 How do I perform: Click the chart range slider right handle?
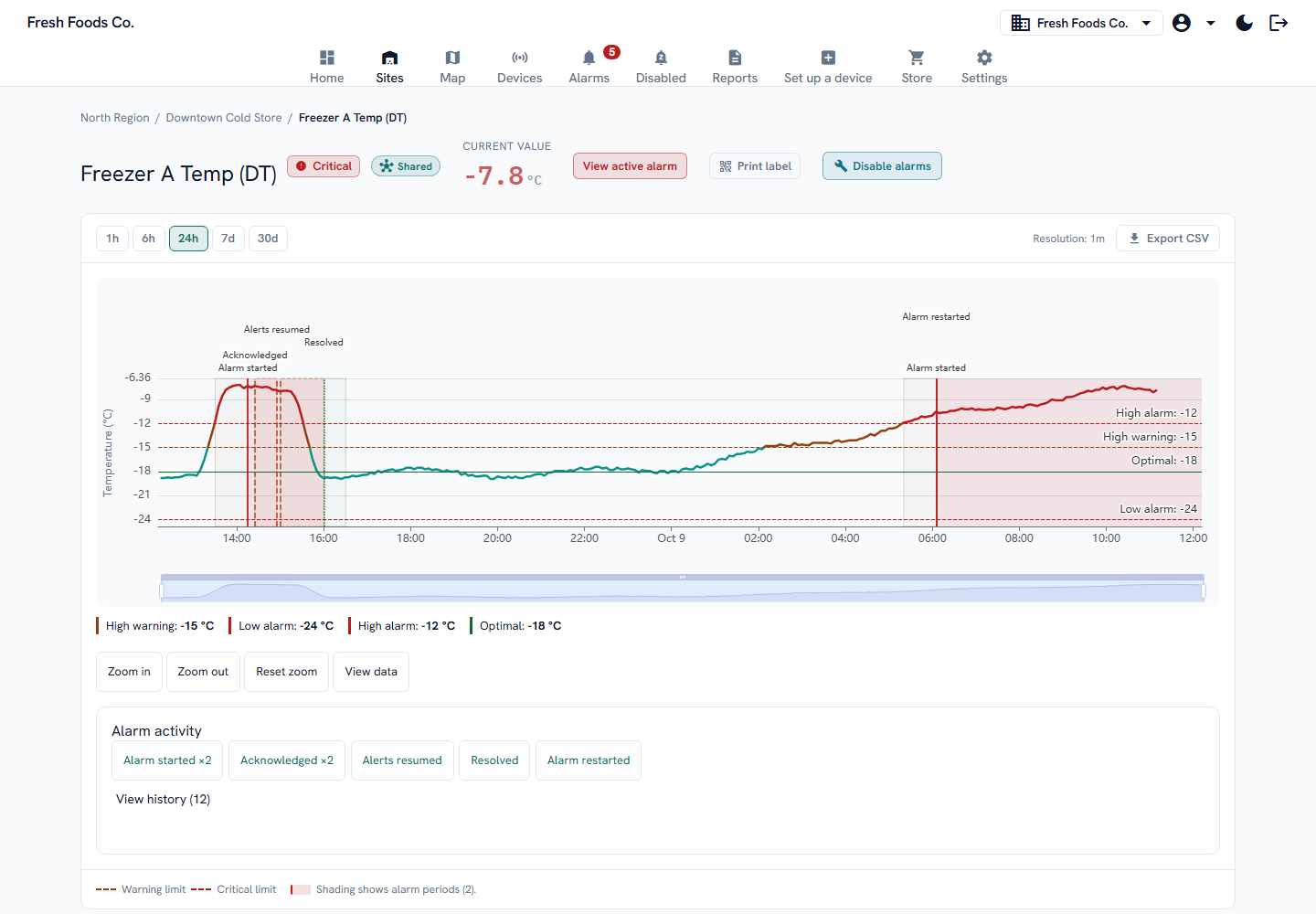tap(1203, 591)
